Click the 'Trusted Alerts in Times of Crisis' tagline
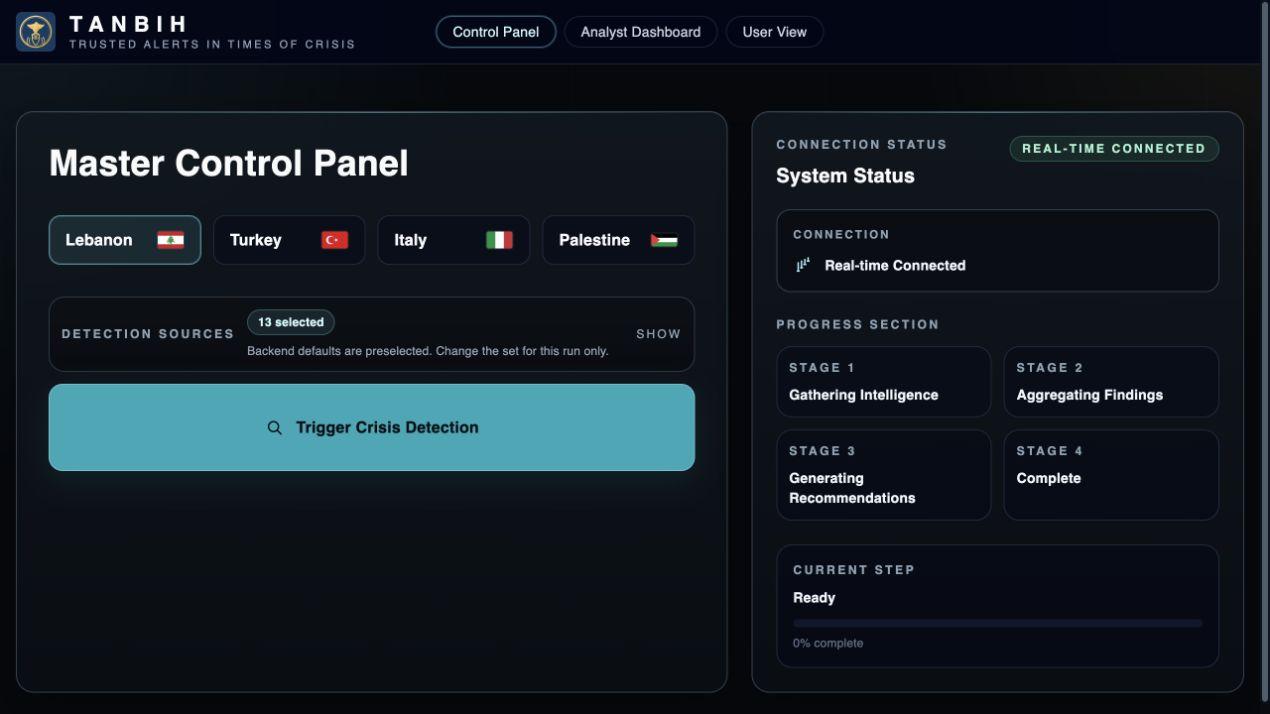Image resolution: width=1270 pixels, height=714 pixels. click(212, 44)
